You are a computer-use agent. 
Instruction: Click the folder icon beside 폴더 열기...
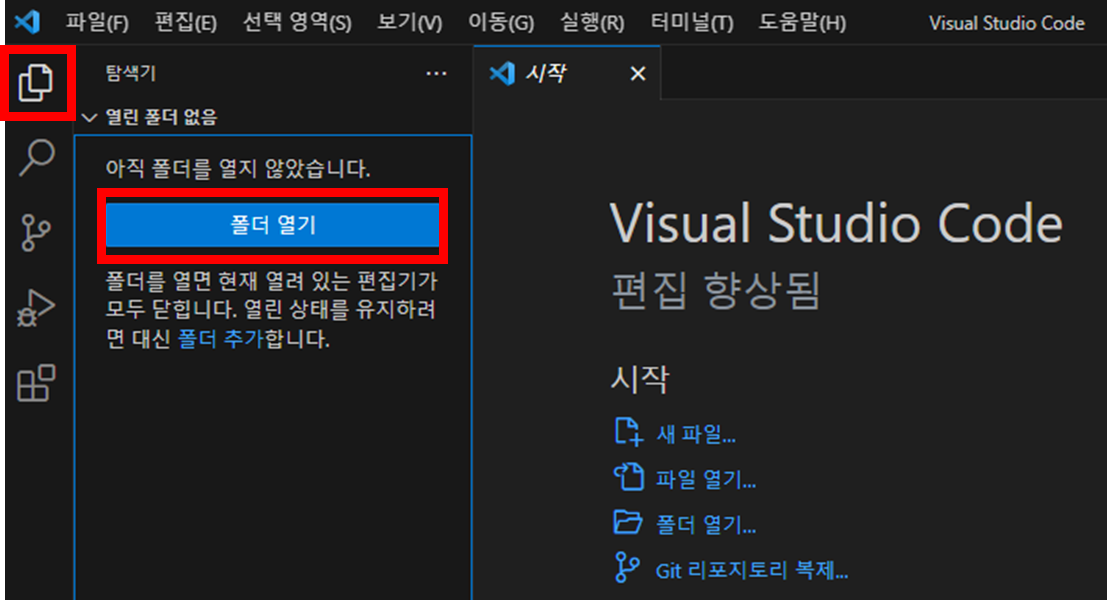tap(628, 522)
